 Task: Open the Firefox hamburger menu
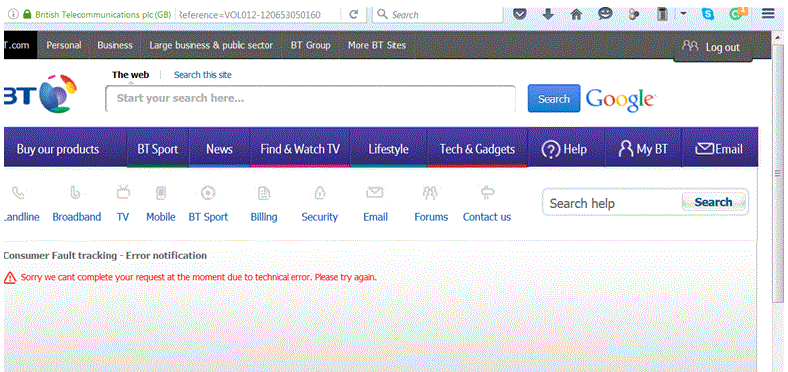pyautogui.click(x=768, y=14)
